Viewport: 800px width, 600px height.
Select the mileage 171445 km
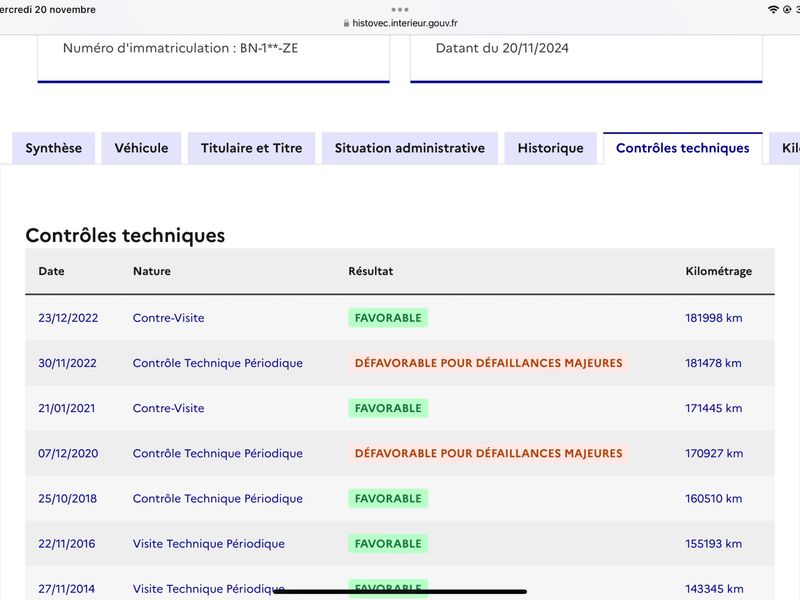(714, 408)
